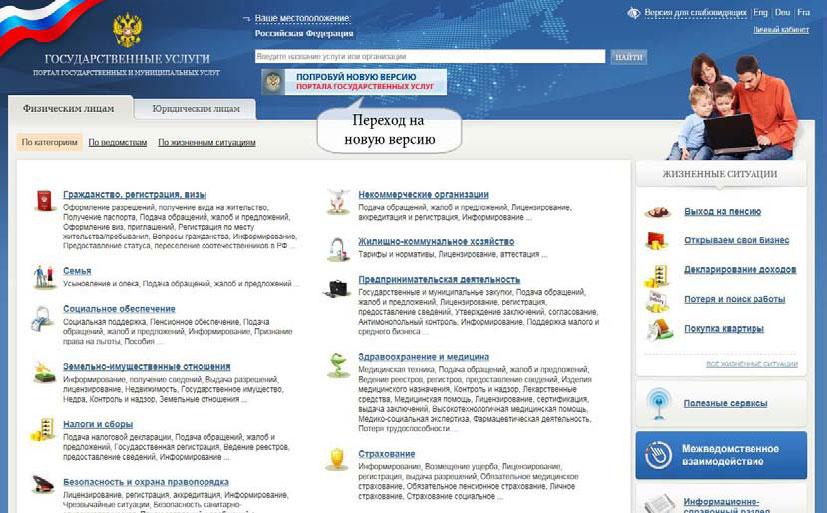Click the Полезные сервисы antenna icon
Screen dimensions: 827x513
click(660, 403)
